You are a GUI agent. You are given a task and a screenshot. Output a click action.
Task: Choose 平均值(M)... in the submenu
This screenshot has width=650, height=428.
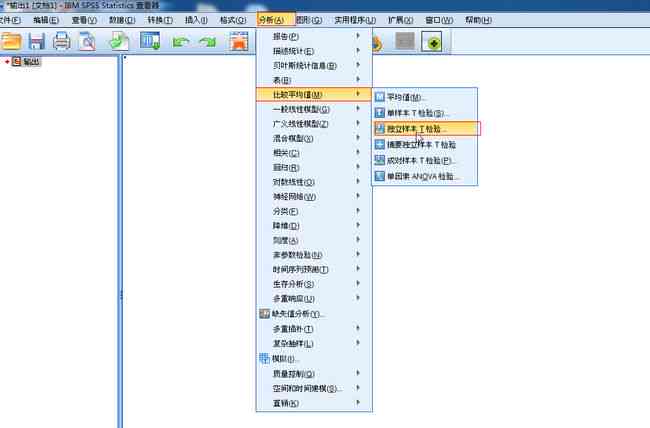tap(425, 97)
